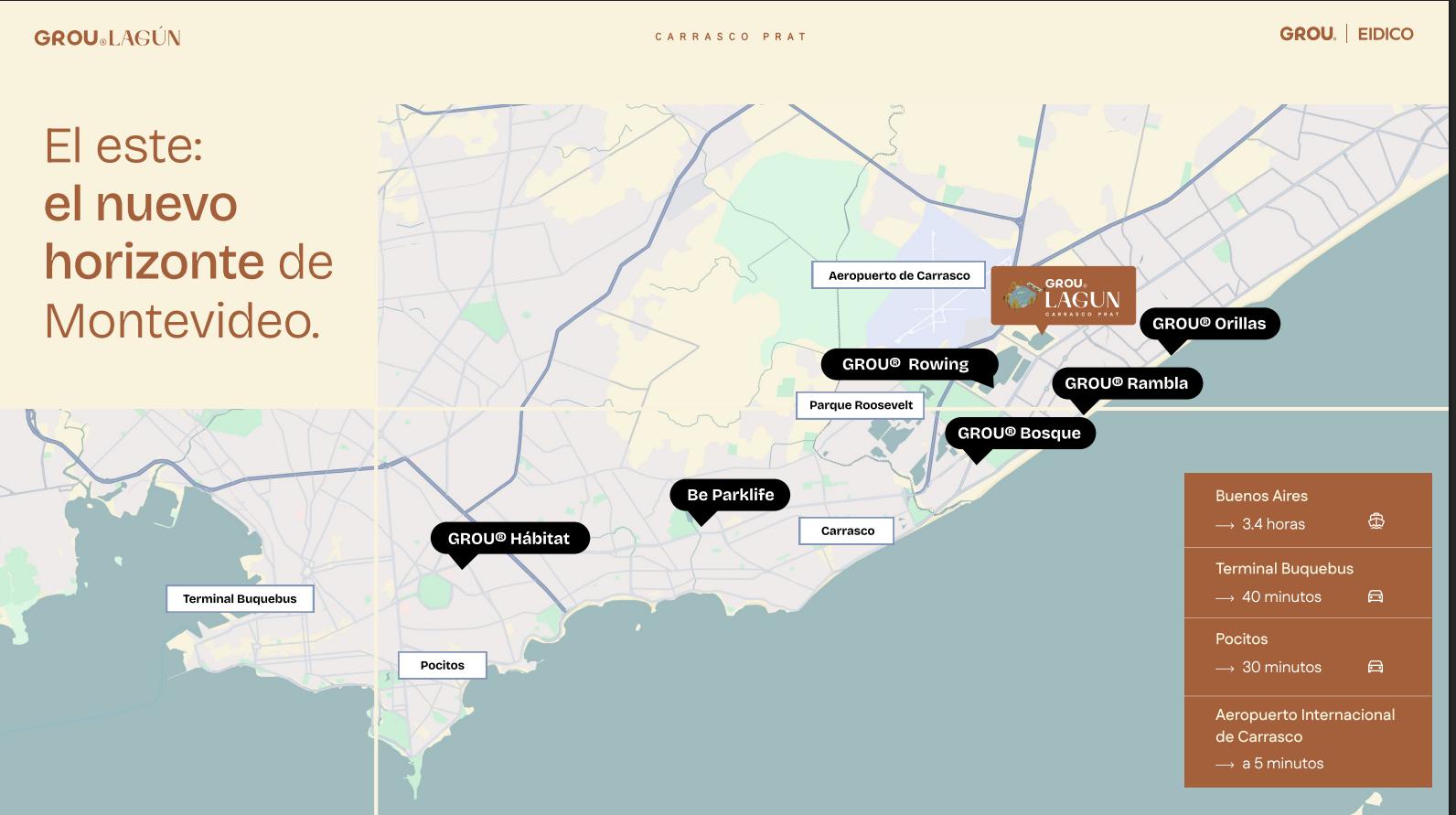Click the 'Montevideo.' heading text

(x=183, y=320)
